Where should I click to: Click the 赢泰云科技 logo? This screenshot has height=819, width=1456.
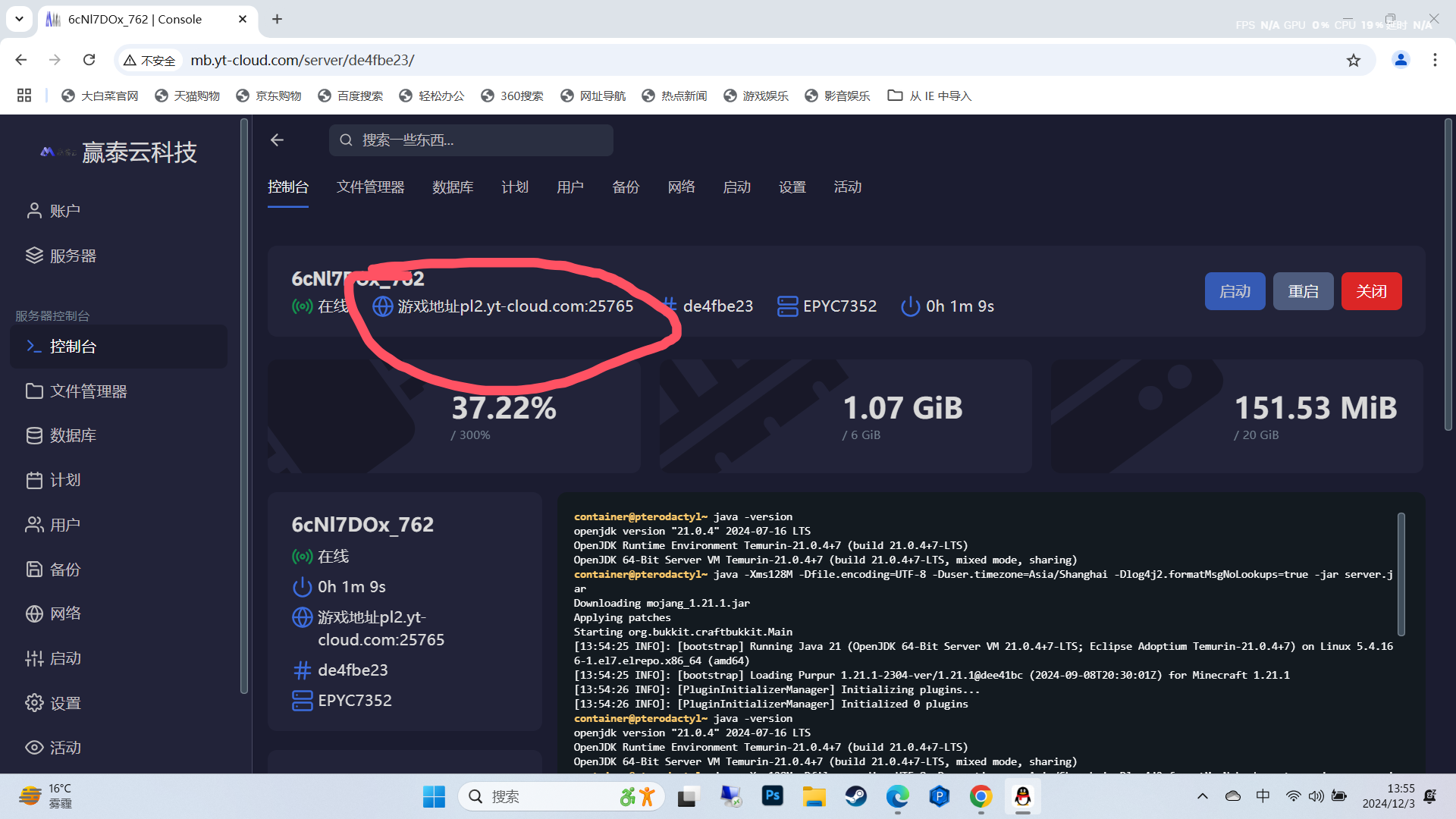point(118,152)
